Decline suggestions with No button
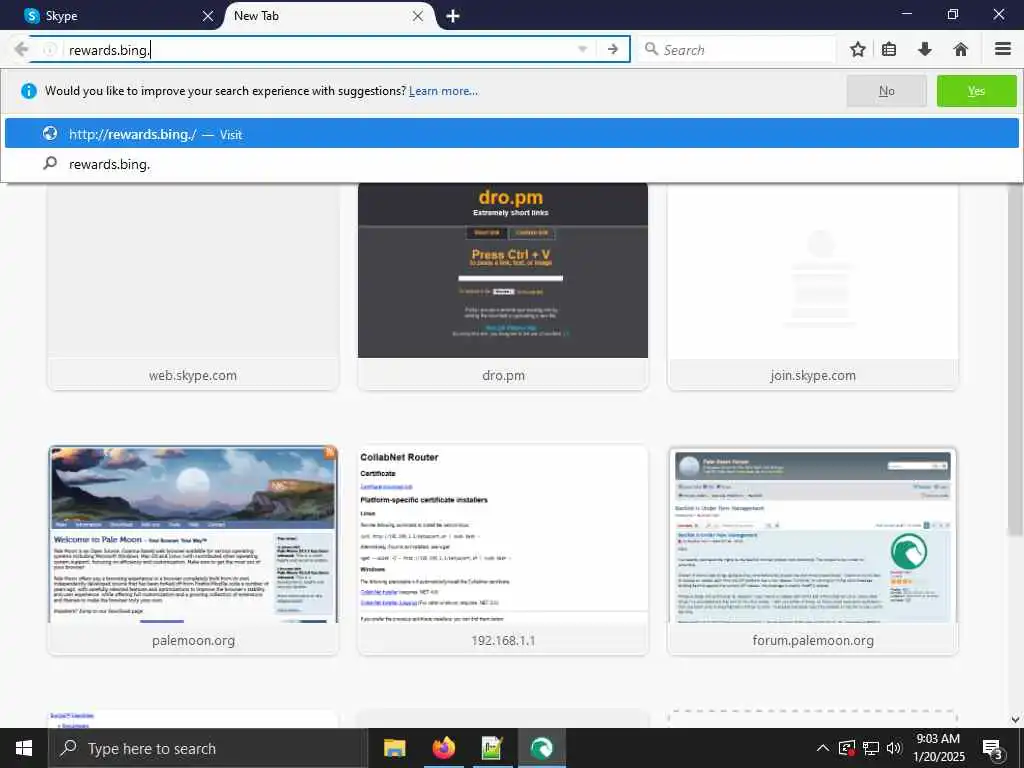Image resolution: width=1024 pixels, height=768 pixels. [886, 91]
